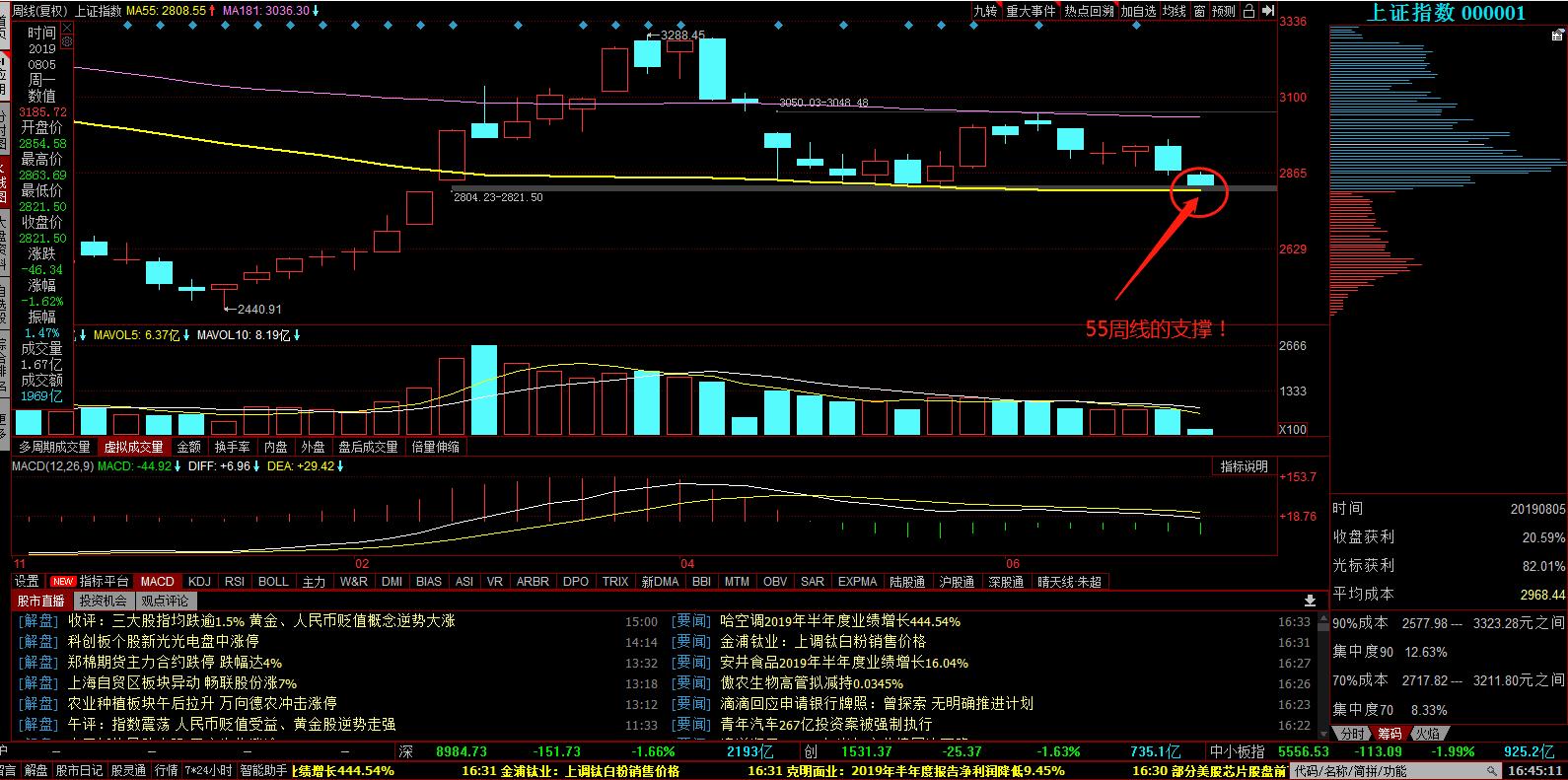Switch indicator to OBV
Screen dimensions: 1568x780
(x=775, y=582)
